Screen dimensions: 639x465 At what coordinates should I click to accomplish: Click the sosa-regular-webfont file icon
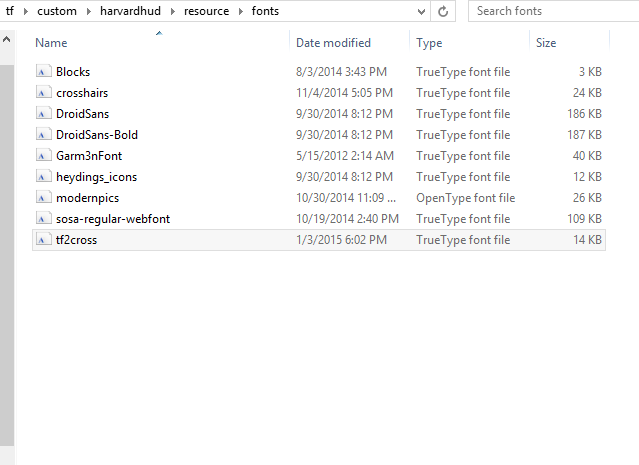pos(43,219)
